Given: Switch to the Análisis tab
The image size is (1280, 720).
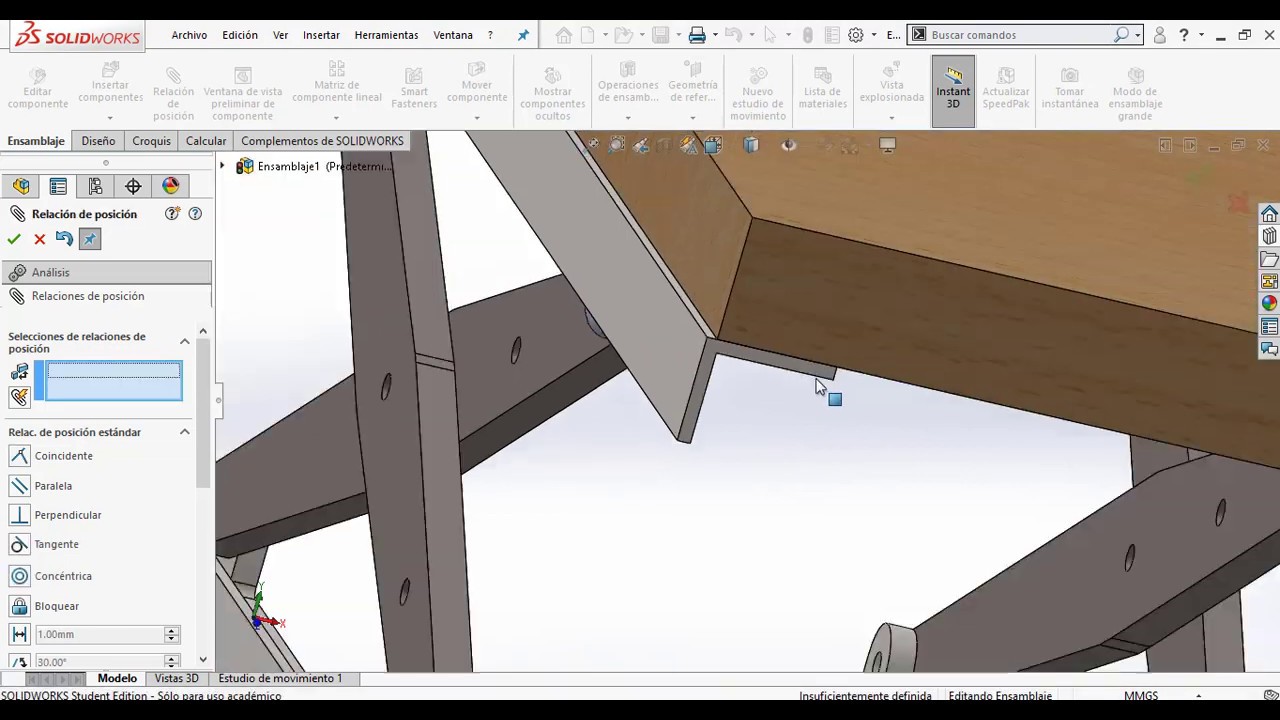Looking at the screenshot, I should coord(106,272).
